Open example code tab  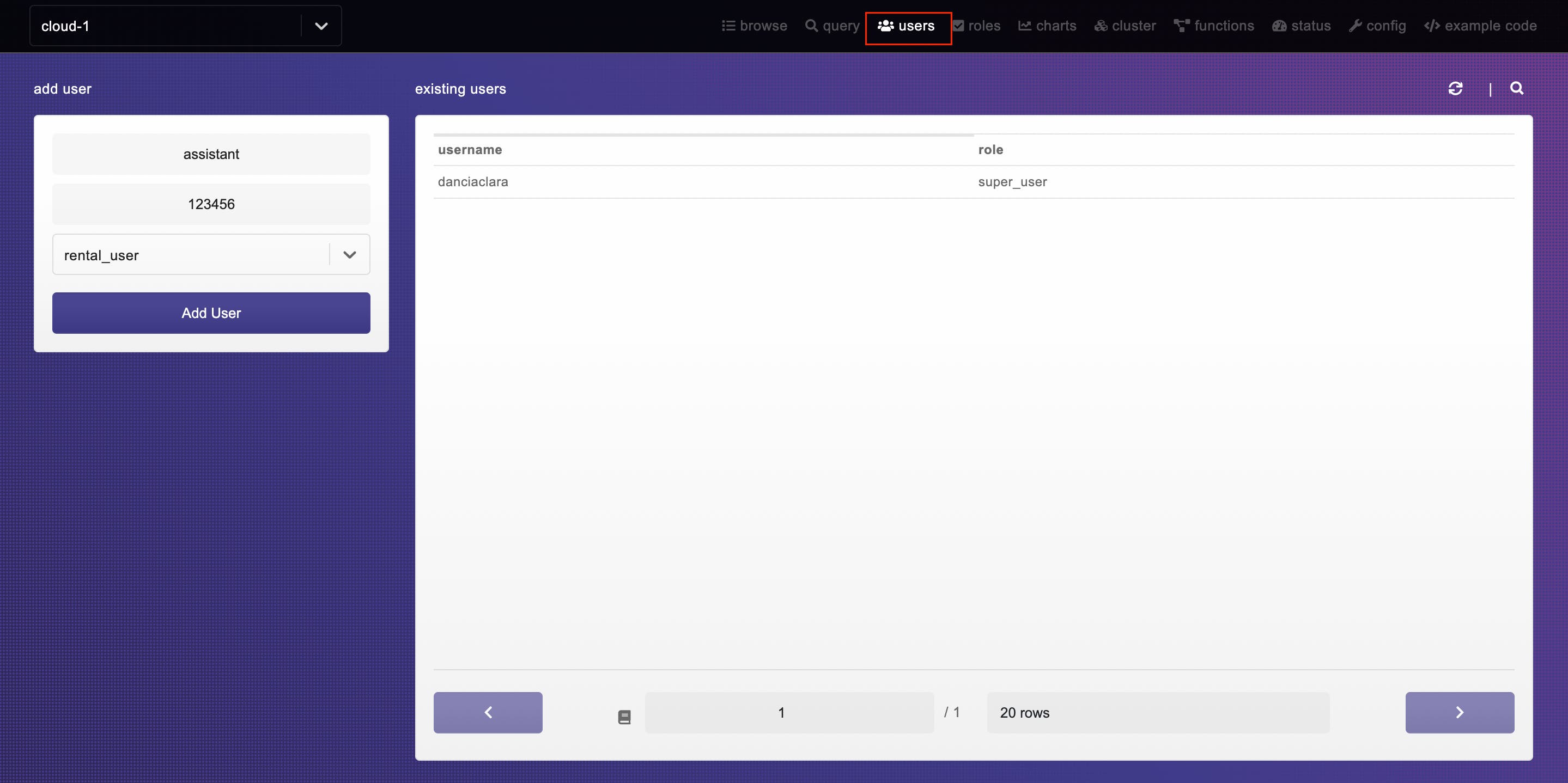1480,26
